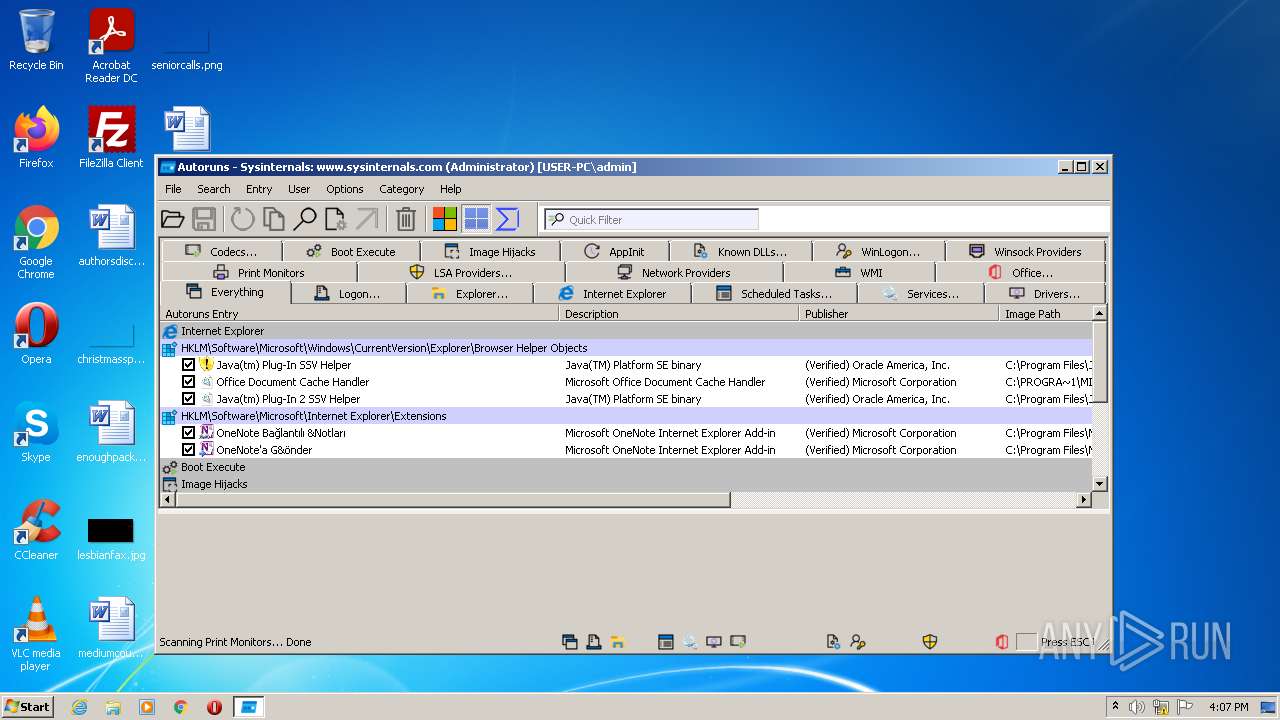Sort by Autoruns Entry column header
This screenshot has height=720, width=1280.
coord(359,314)
